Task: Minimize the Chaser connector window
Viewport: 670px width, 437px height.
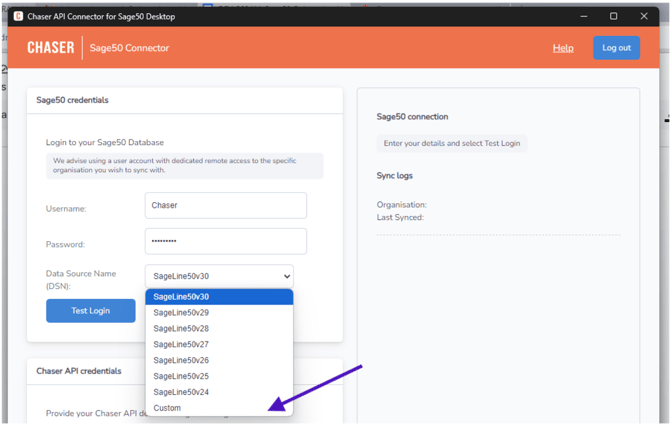Action: [583, 17]
